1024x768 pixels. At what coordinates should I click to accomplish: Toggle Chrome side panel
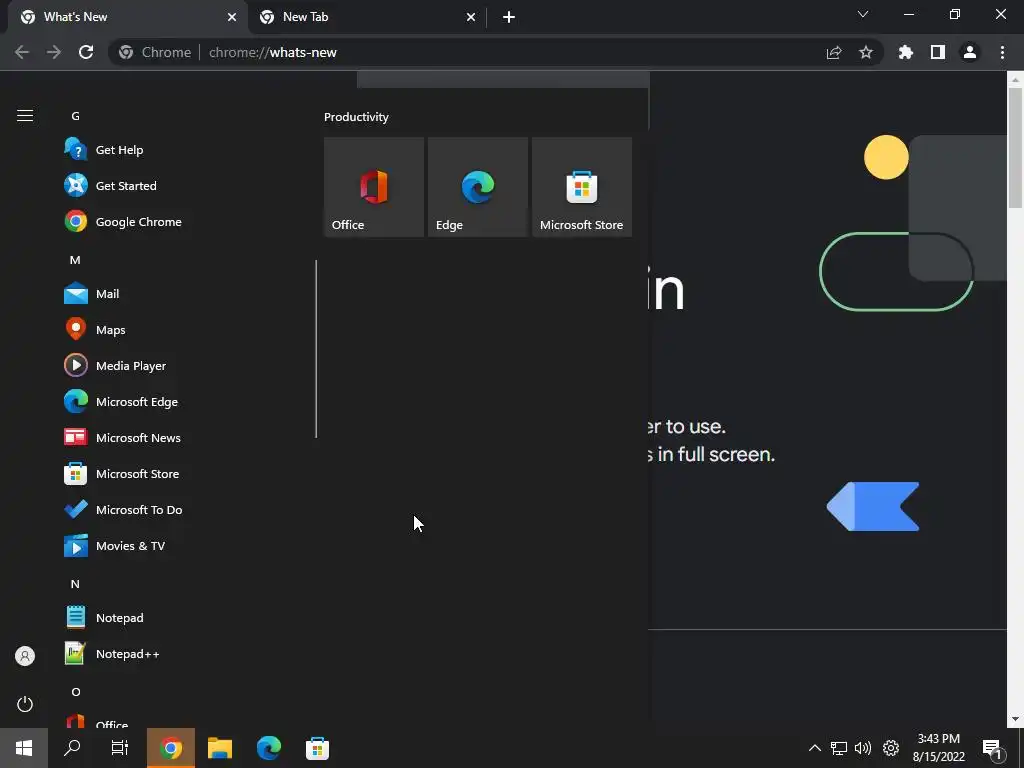pos(938,52)
